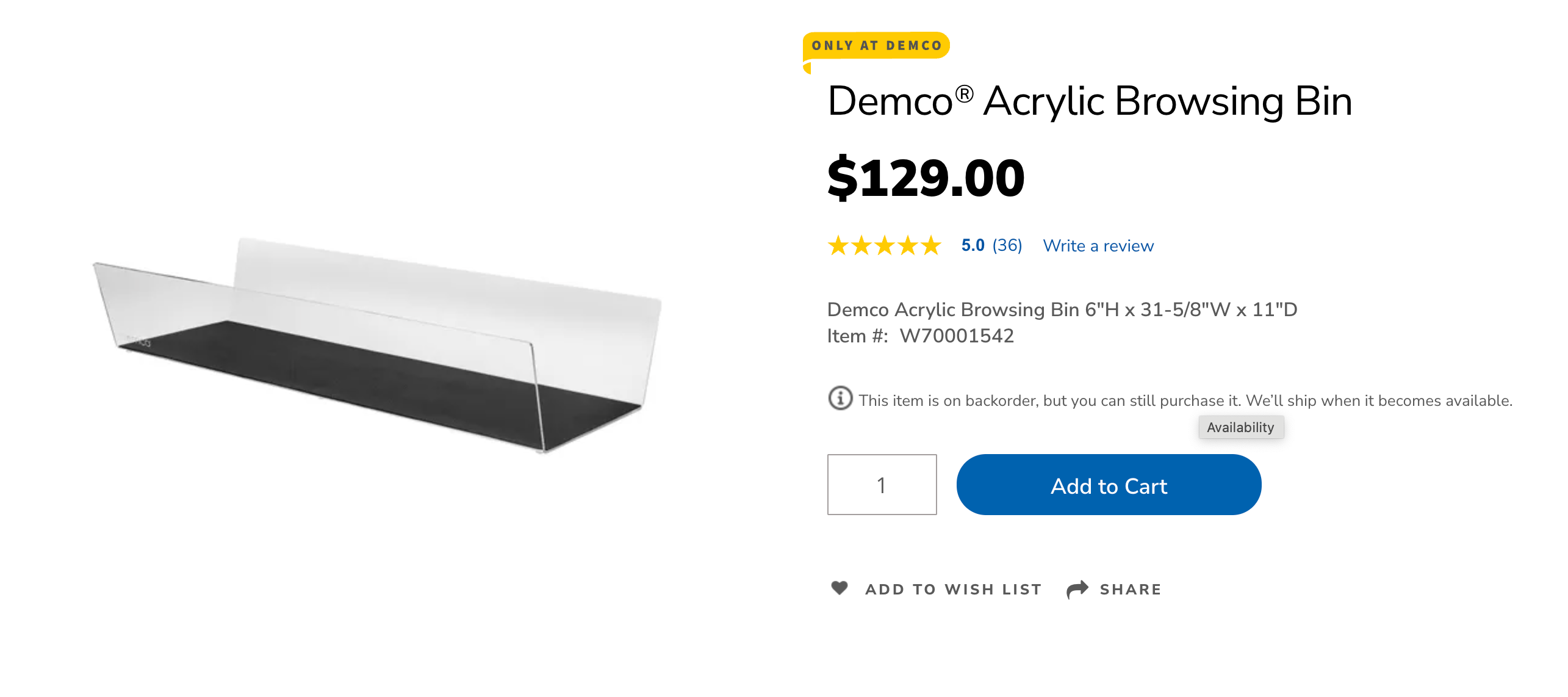Click the 5.0 rating score
This screenshot has width=1568, height=697.
973,245
